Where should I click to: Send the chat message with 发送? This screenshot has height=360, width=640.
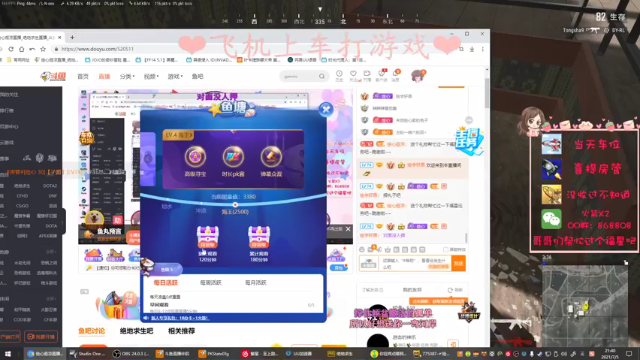(458, 263)
